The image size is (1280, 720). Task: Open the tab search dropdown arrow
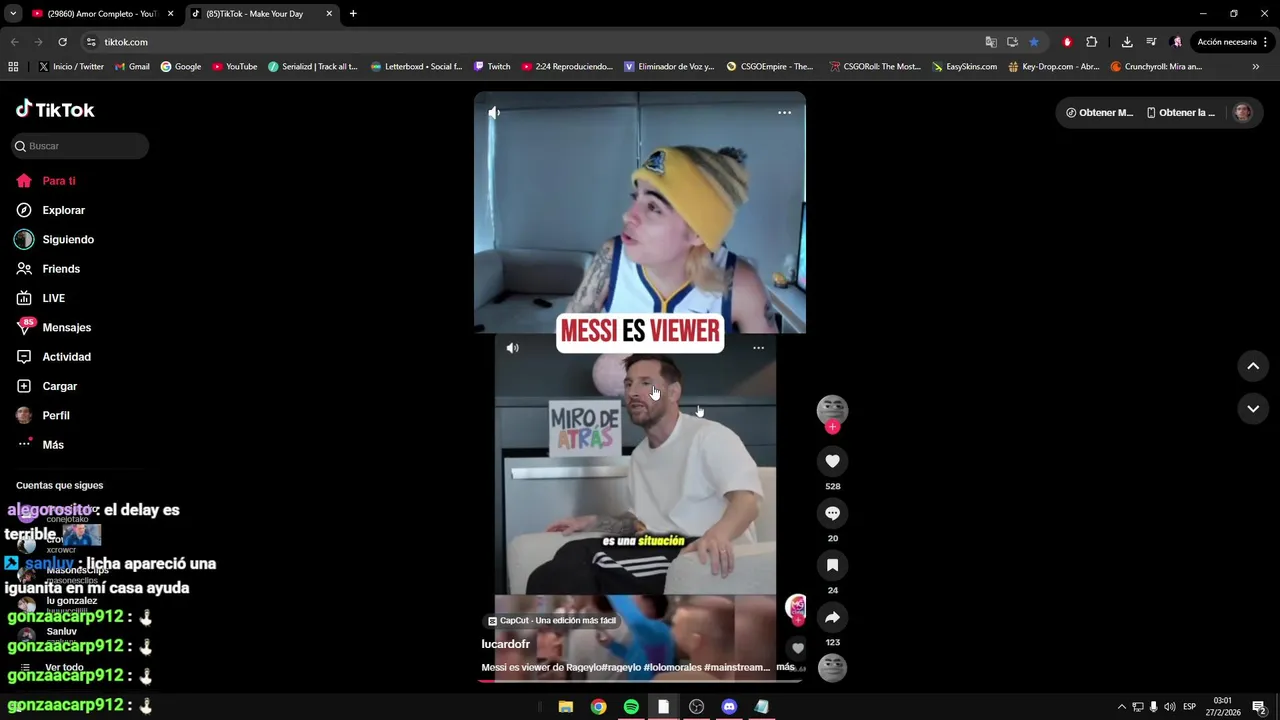(x=13, y=14)
